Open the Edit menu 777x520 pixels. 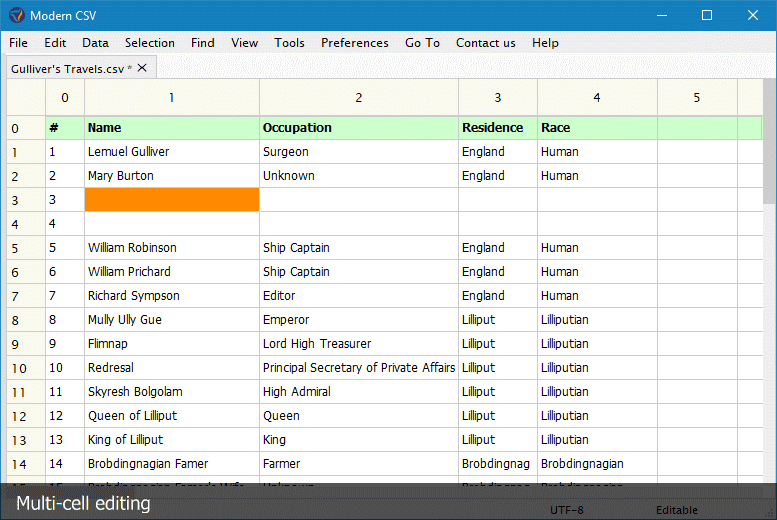[x=55, y=43]
